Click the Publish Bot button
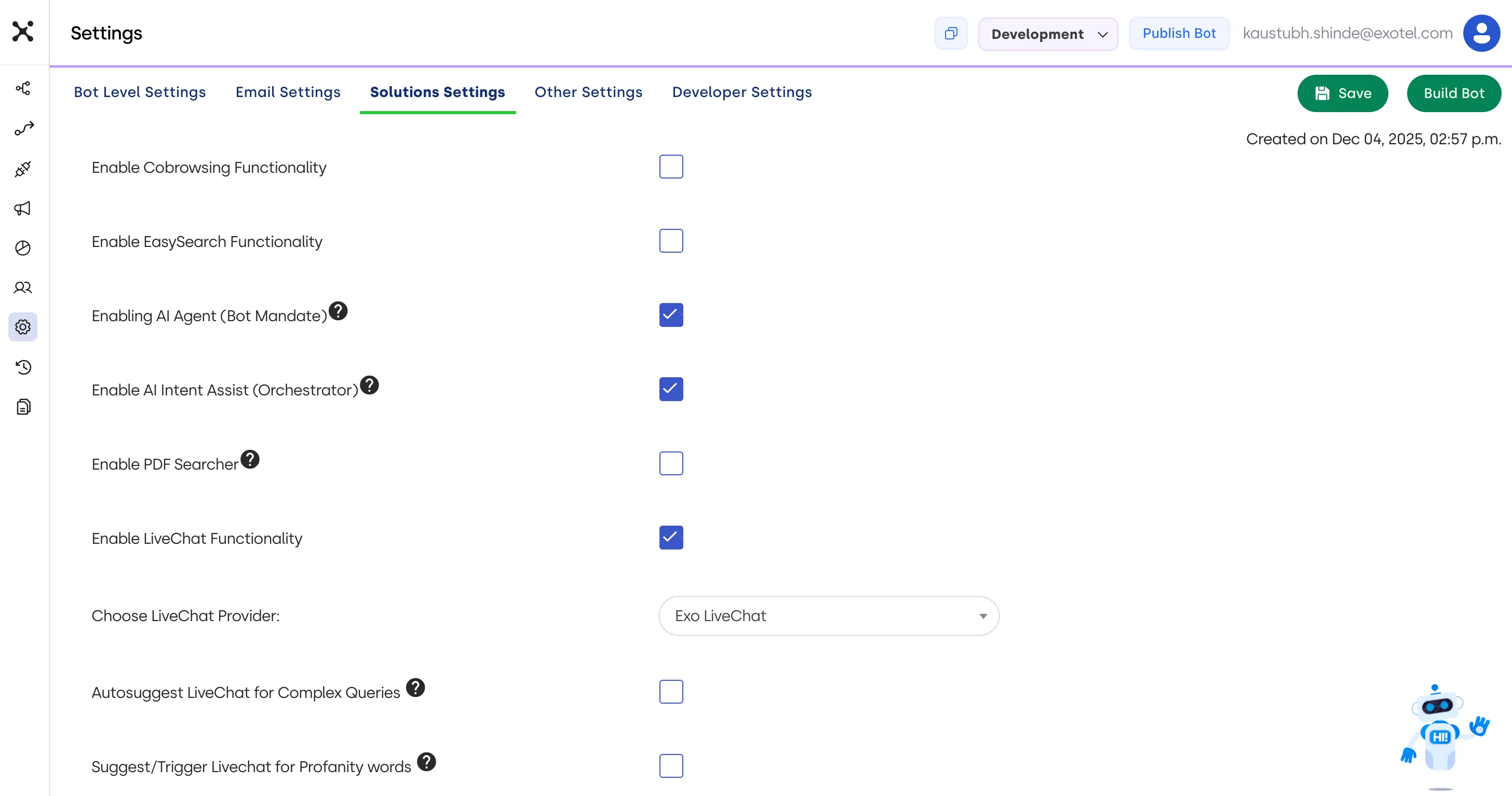This screenshot has width=1512, height=796. click(x=1179, y=33)
